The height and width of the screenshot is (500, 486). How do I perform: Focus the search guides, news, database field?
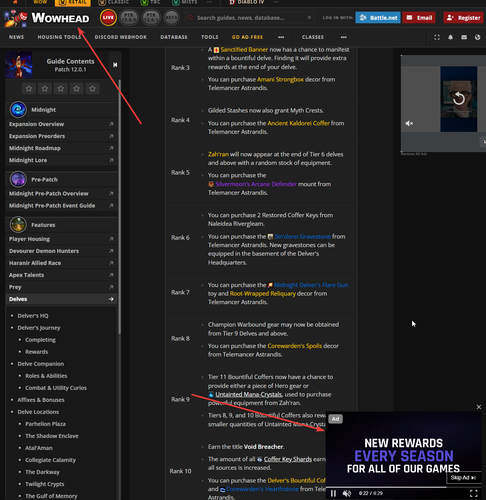[x=249, y=18]
